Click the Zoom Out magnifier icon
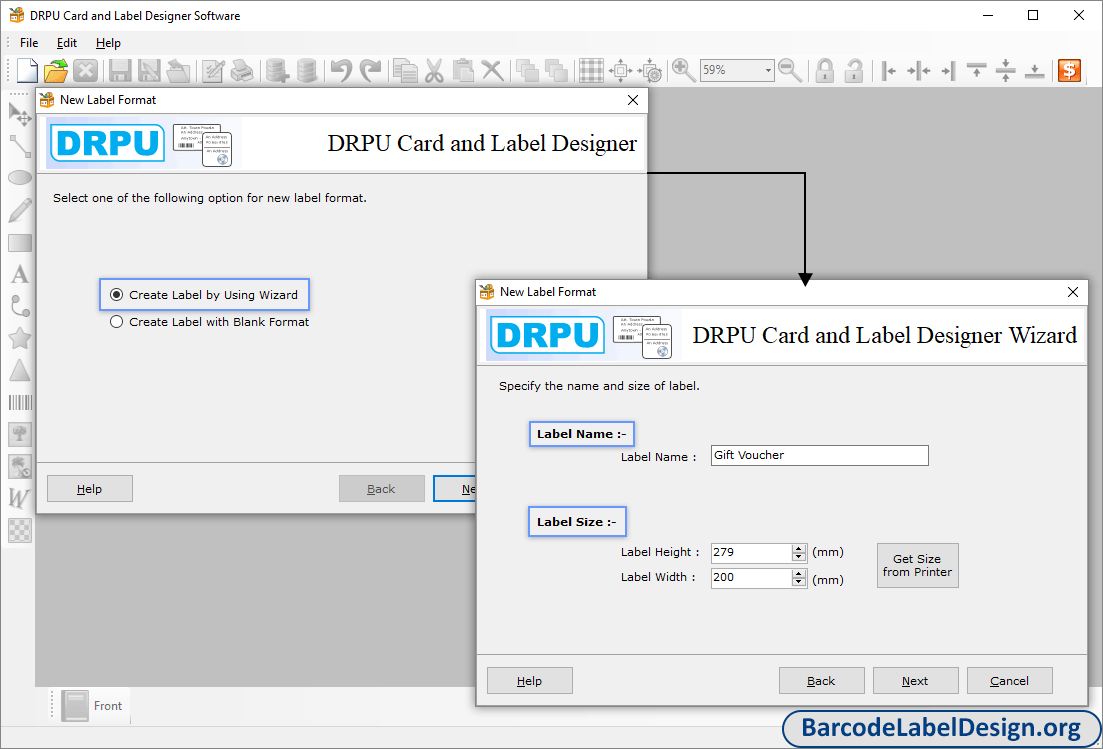 point(790,70)
